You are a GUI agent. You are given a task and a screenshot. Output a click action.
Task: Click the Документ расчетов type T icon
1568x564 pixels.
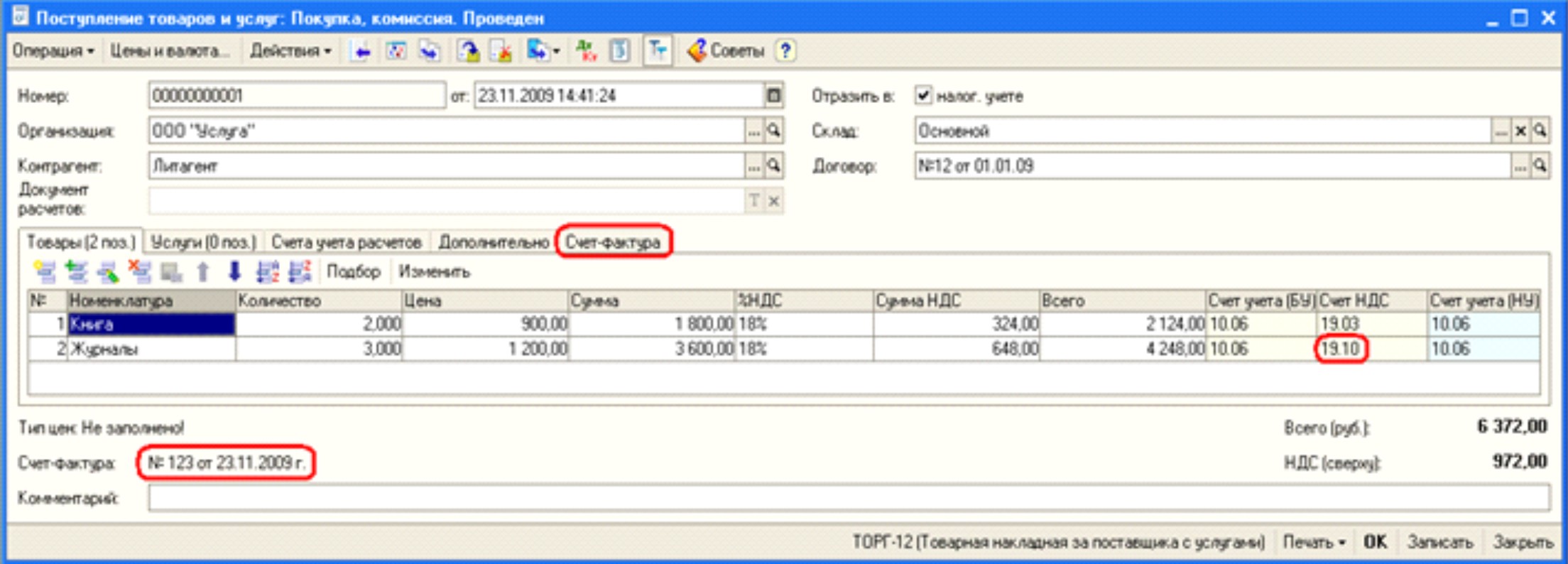coord(754,201)
